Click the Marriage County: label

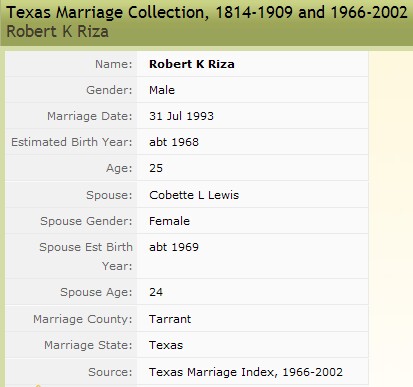(x=83, y=319)
